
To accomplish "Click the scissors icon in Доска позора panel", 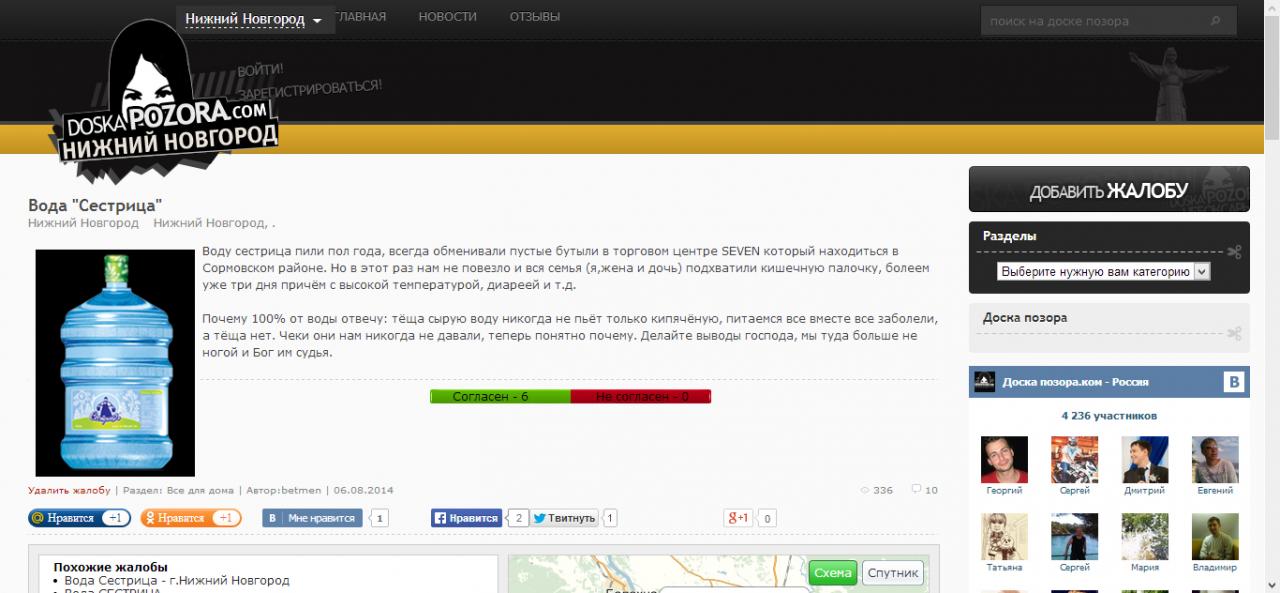I will click(1234, 333).
